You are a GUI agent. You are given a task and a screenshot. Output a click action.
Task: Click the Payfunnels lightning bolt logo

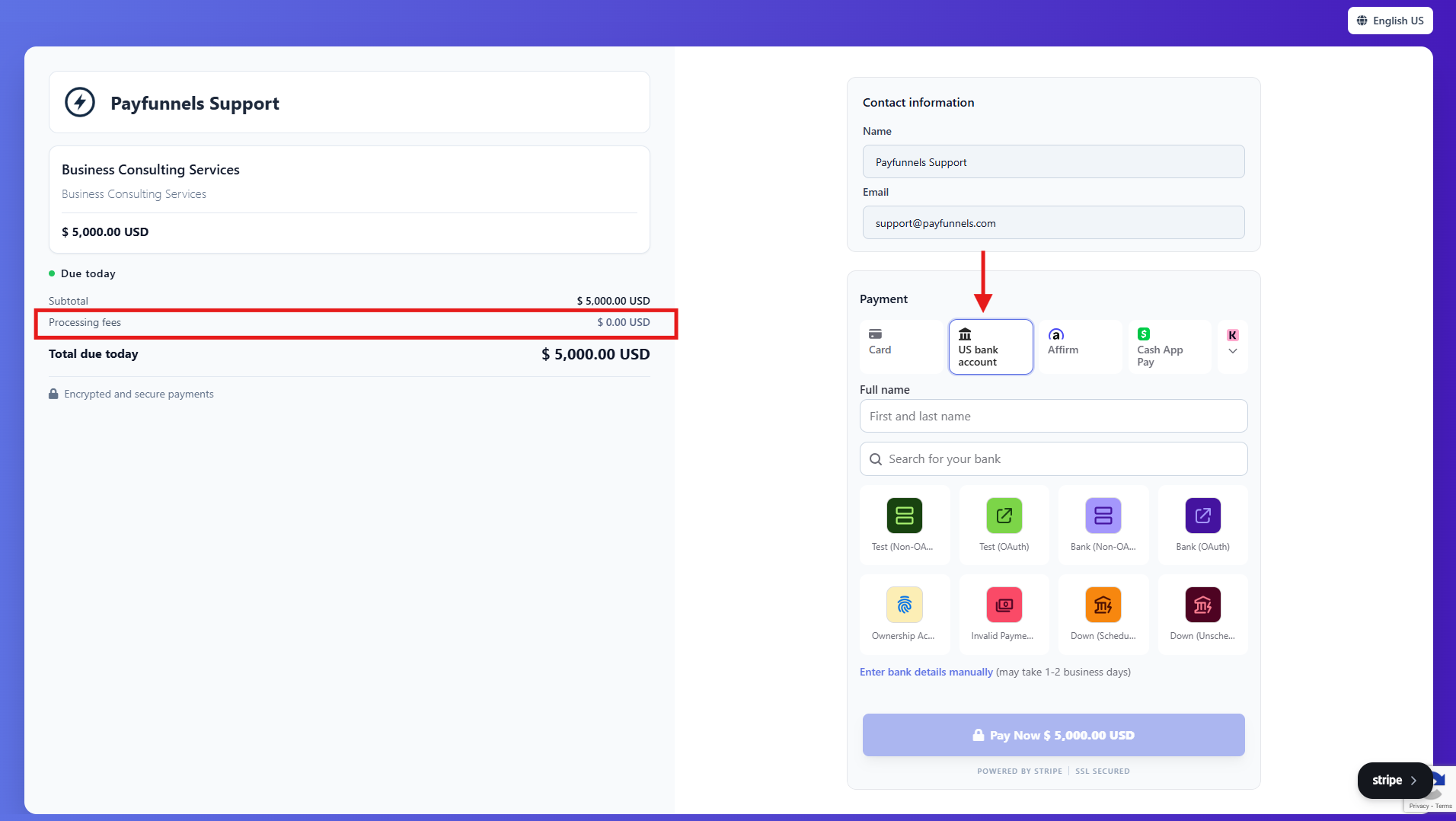[80, 102]
